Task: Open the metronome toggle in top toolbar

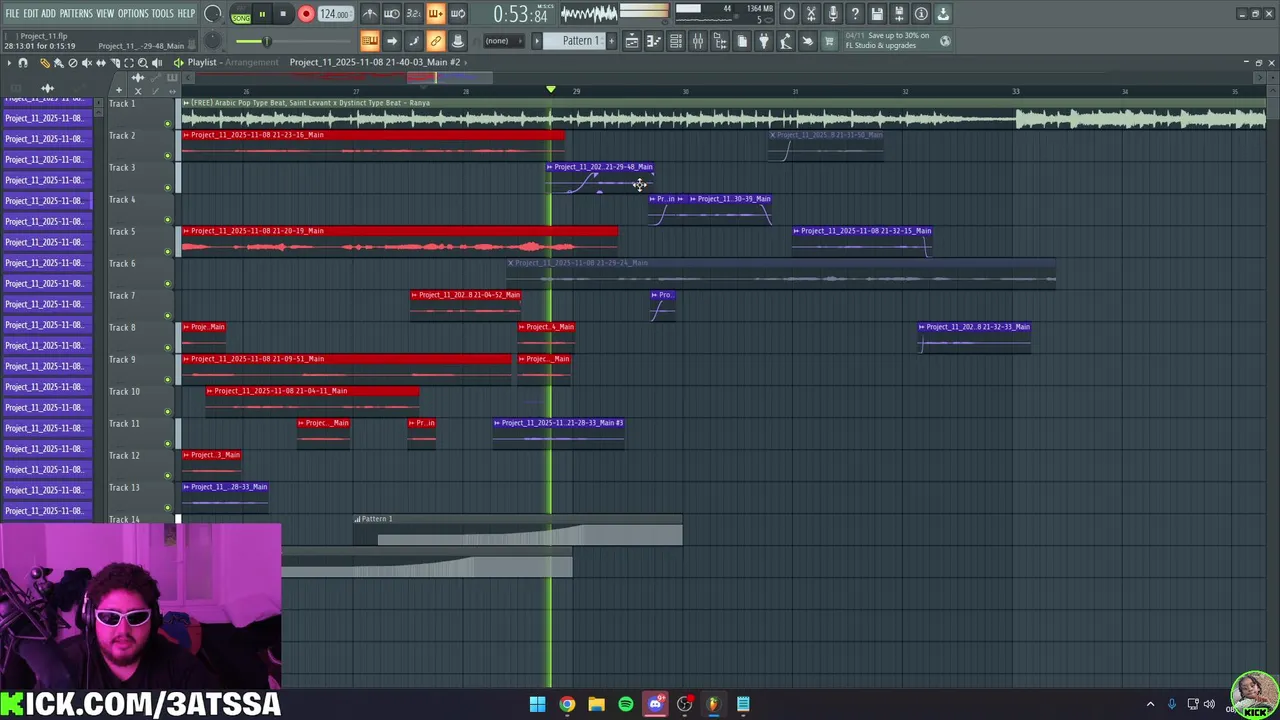Action: [370, 13]
